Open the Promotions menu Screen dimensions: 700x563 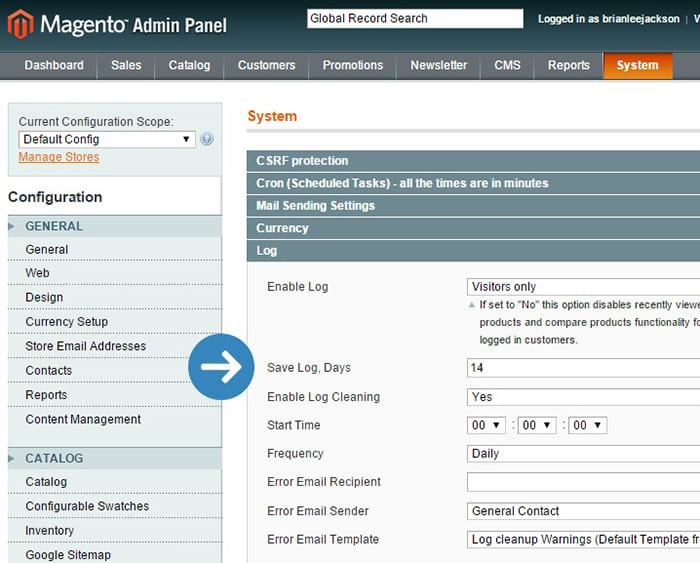tap(353, 66)
